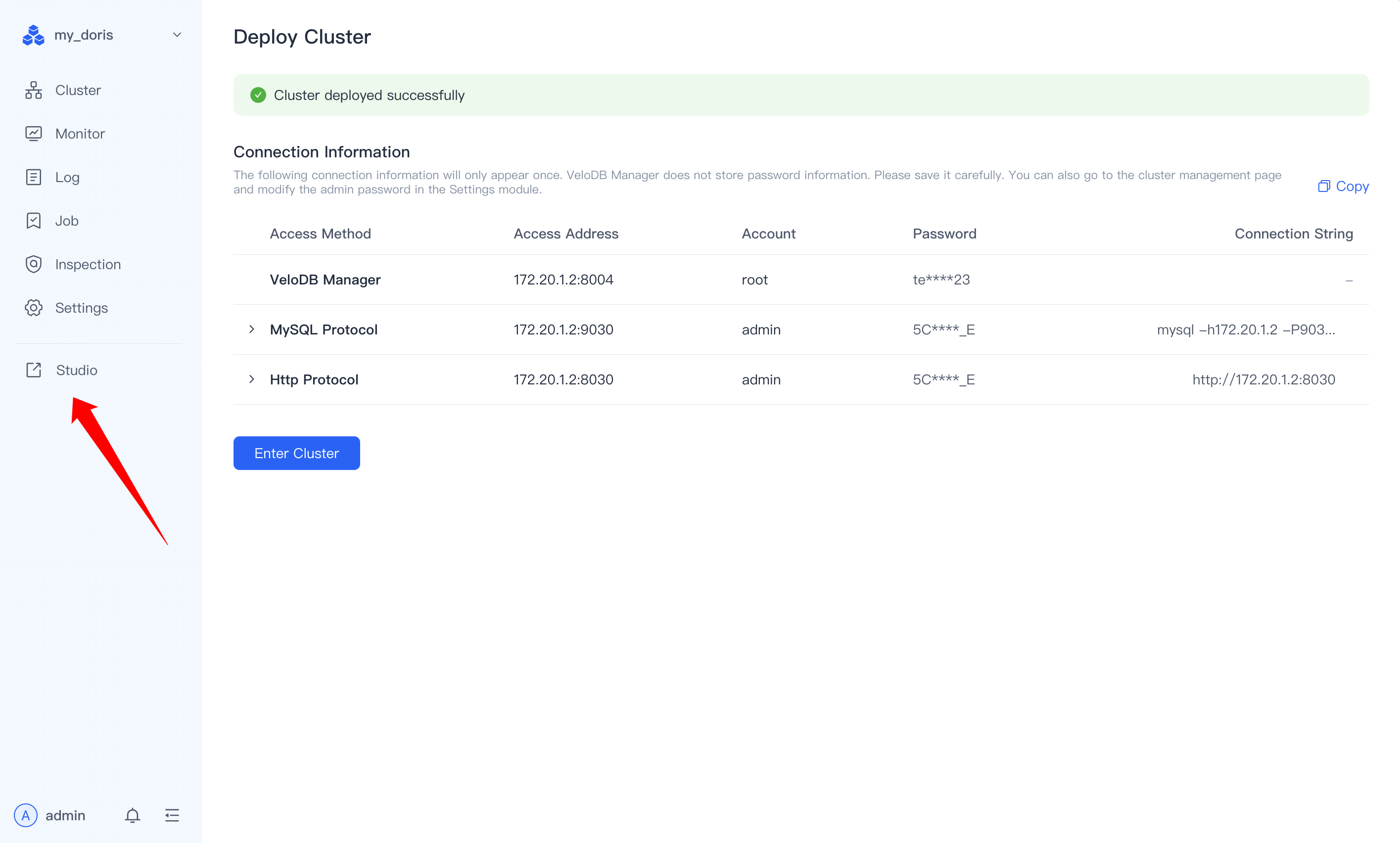
Task: Click the Settings gear icon
Action: coord(34,308)
